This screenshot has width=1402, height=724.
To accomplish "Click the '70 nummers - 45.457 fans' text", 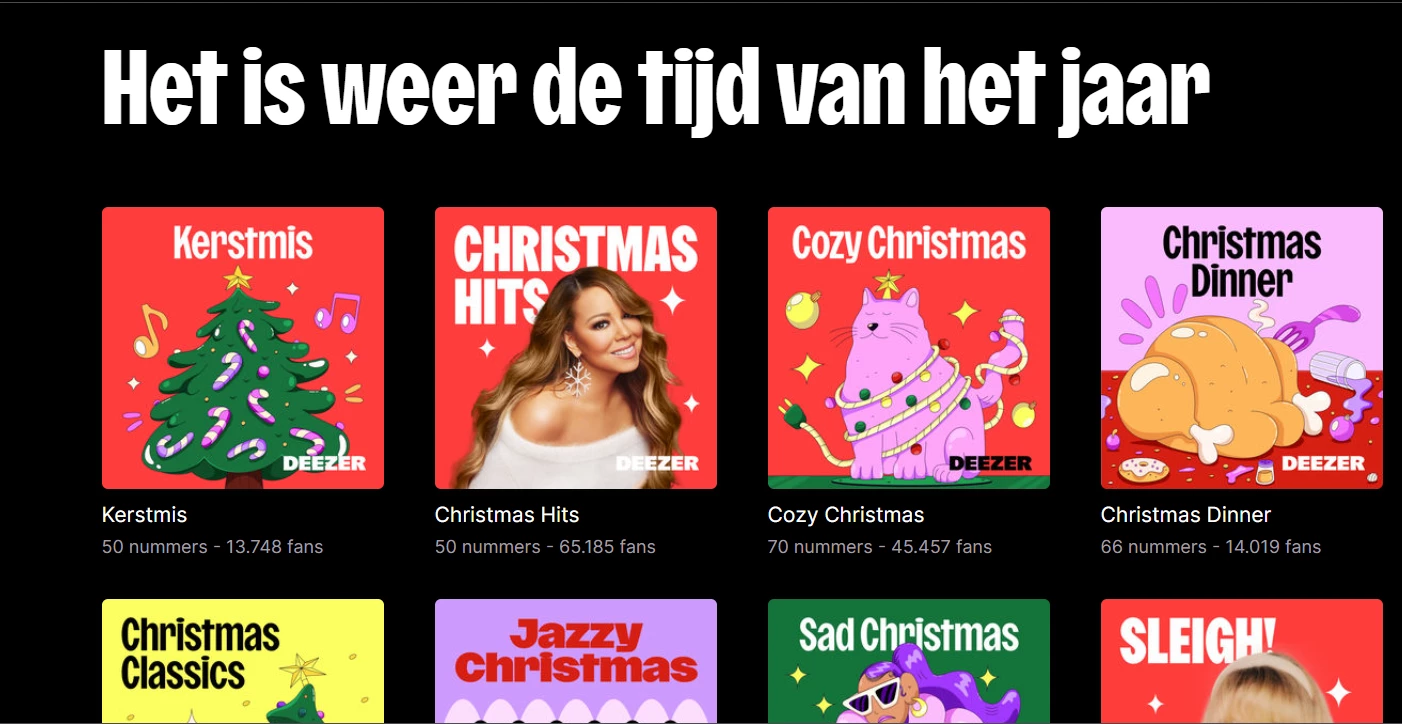I will click(880, 547).
